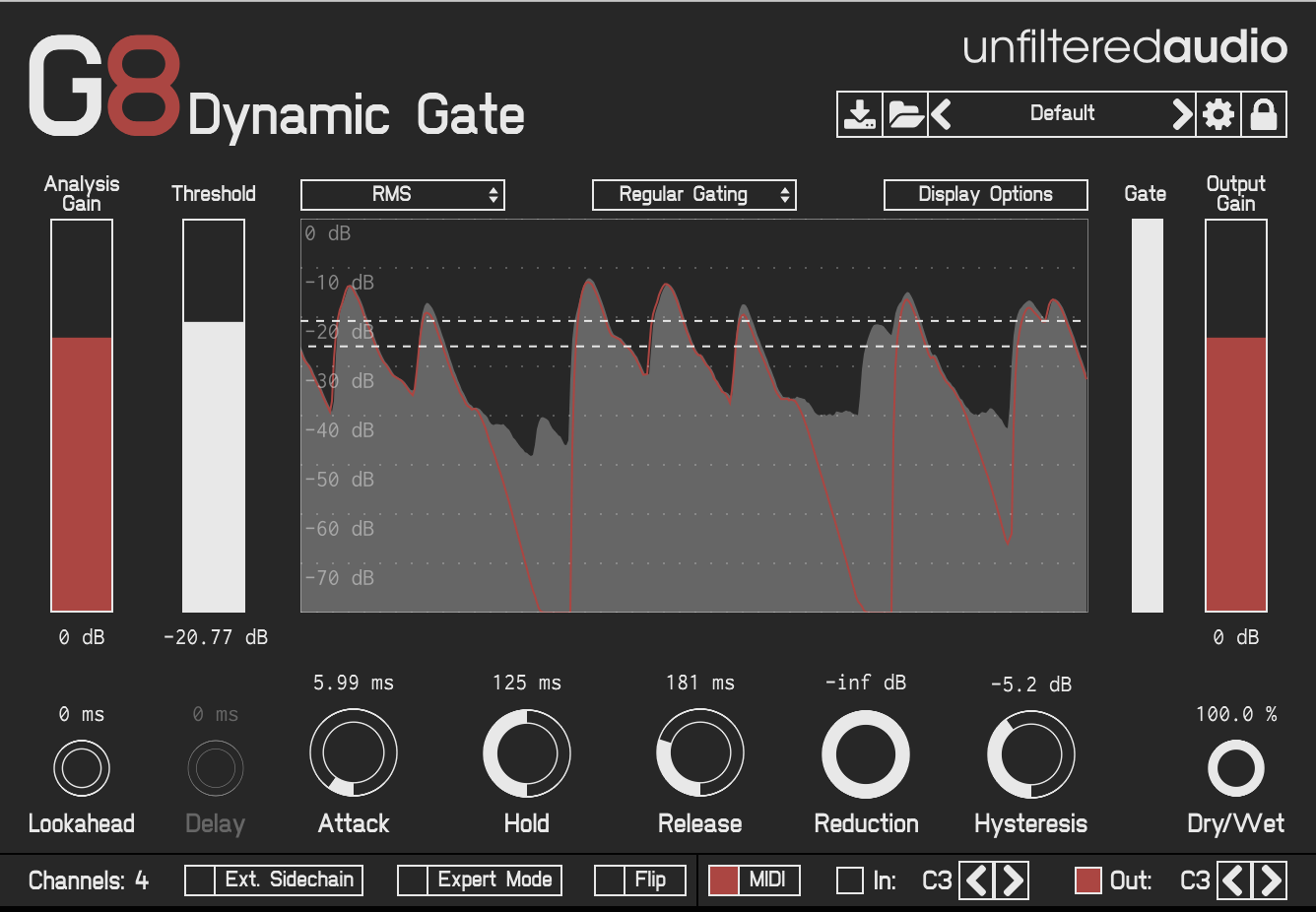Click the Default preset name
Screen dimensions: 1316x912
tap(1062, 113)
